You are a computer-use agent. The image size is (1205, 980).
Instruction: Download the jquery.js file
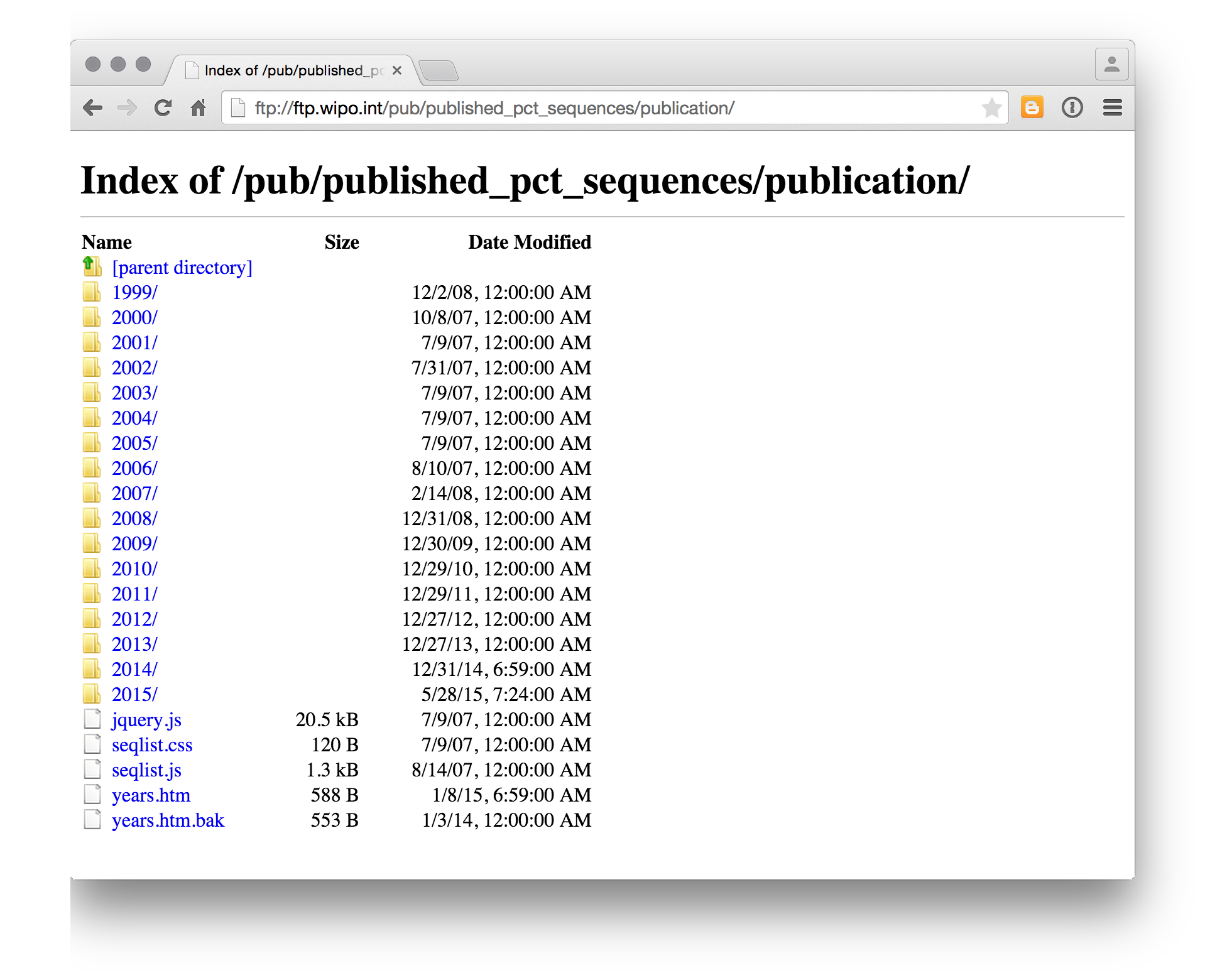pos(146,720)
